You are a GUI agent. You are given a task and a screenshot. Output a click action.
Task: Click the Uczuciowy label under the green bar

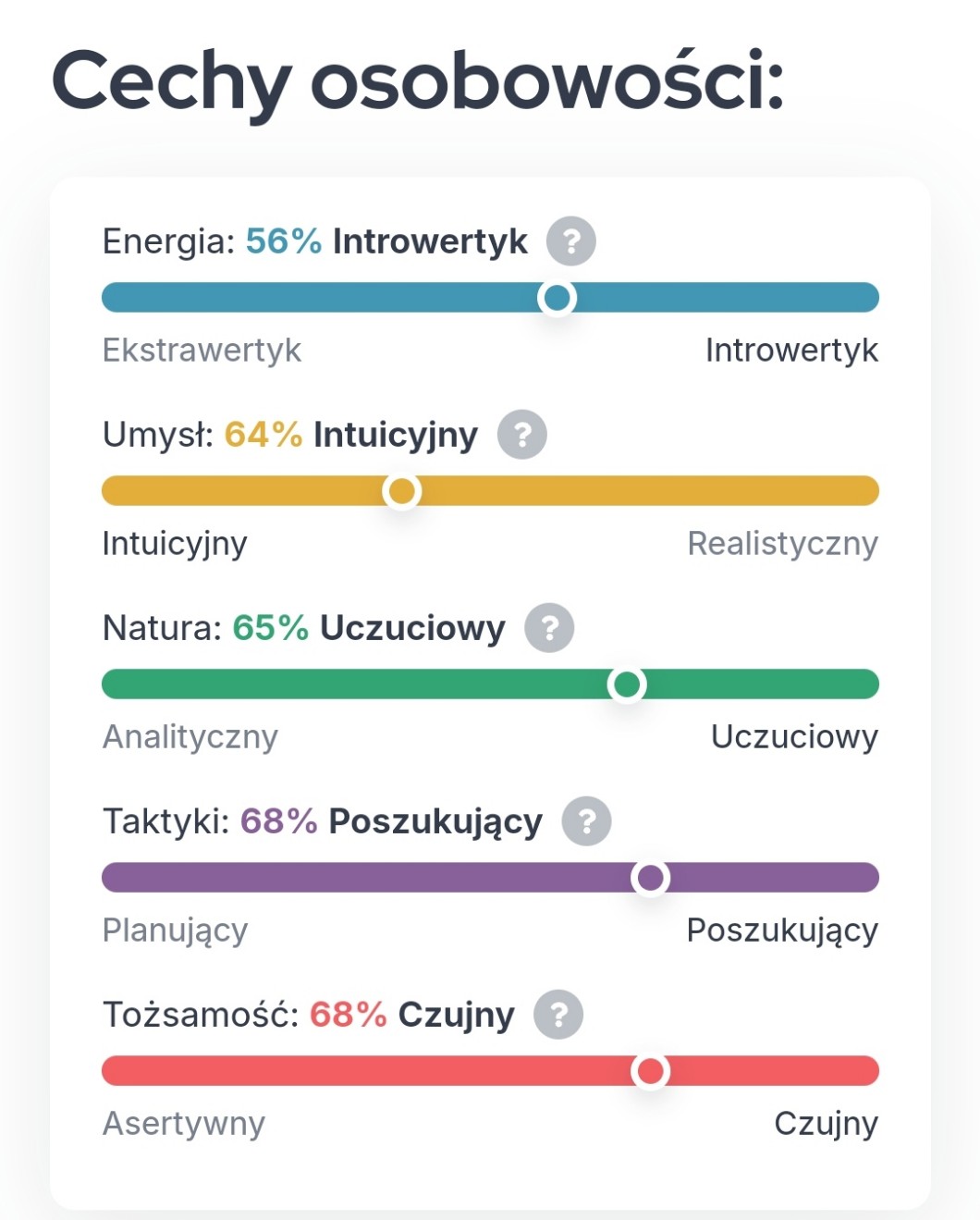click(x=794, y=737)
